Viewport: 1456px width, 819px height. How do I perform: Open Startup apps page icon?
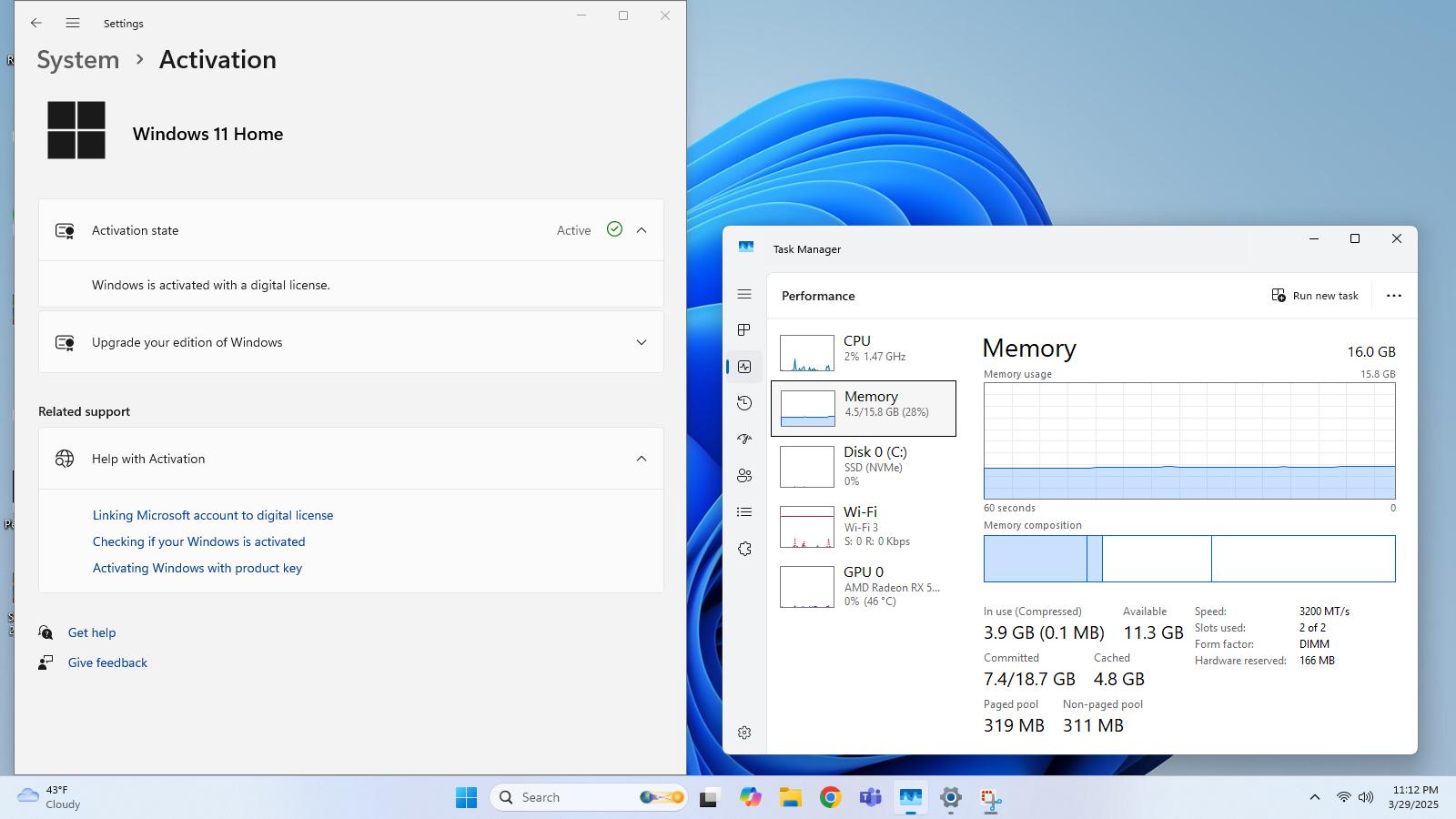tap(744, 439)
